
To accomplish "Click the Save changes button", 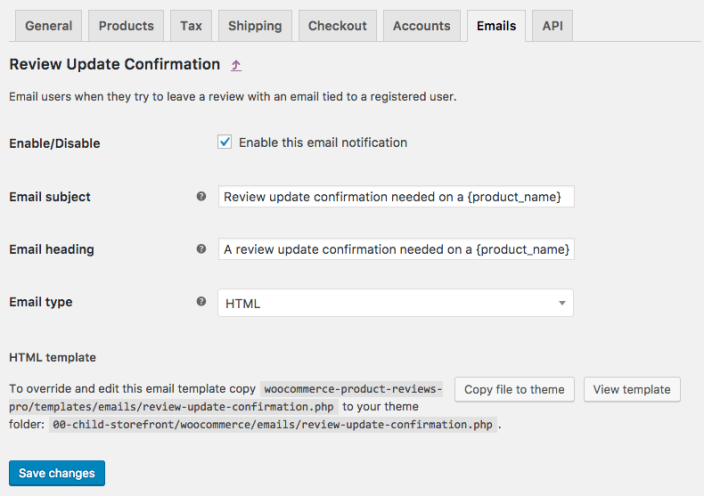I will point(57,473).
